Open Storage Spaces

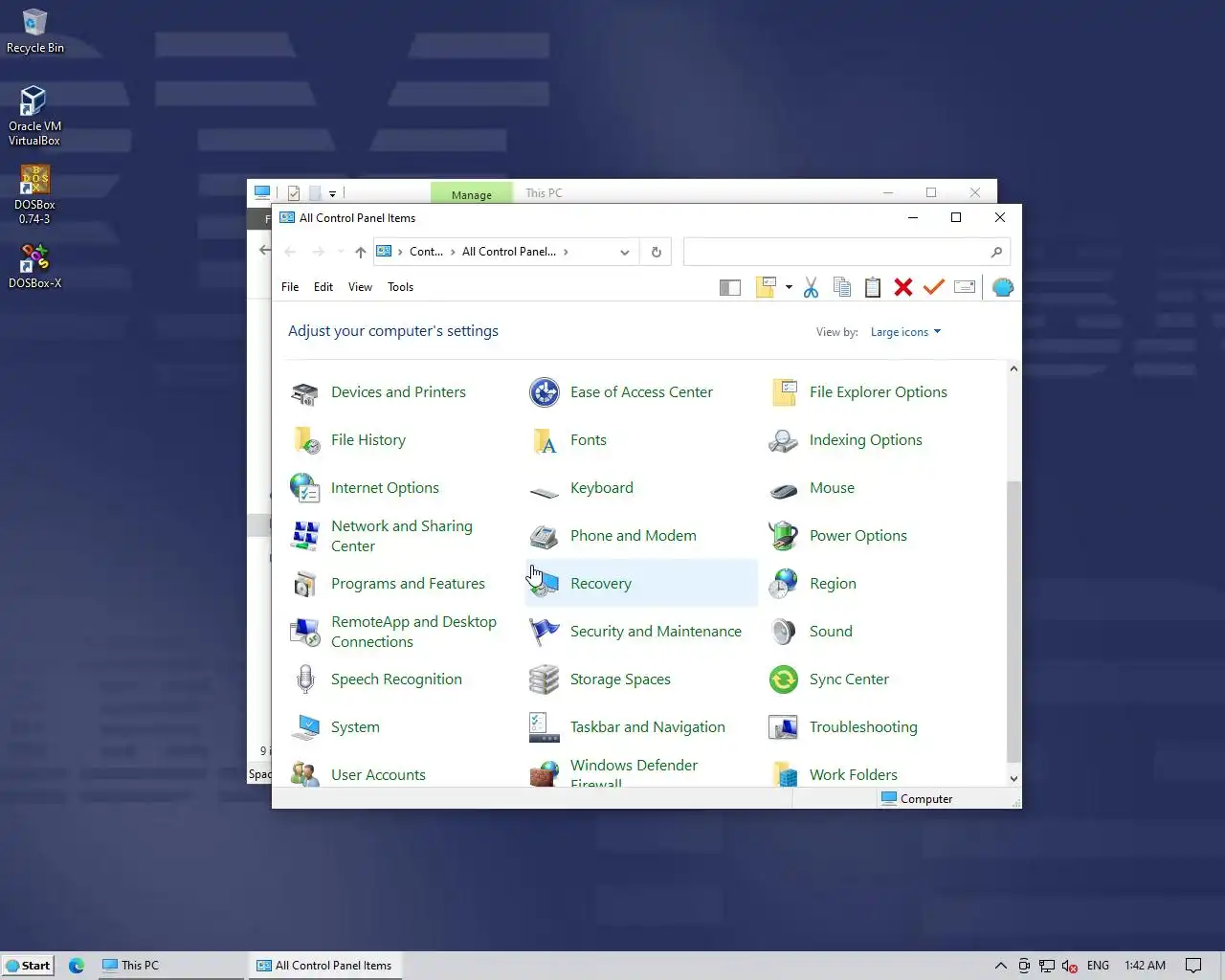pyautogui.click(x=600, y=679)
